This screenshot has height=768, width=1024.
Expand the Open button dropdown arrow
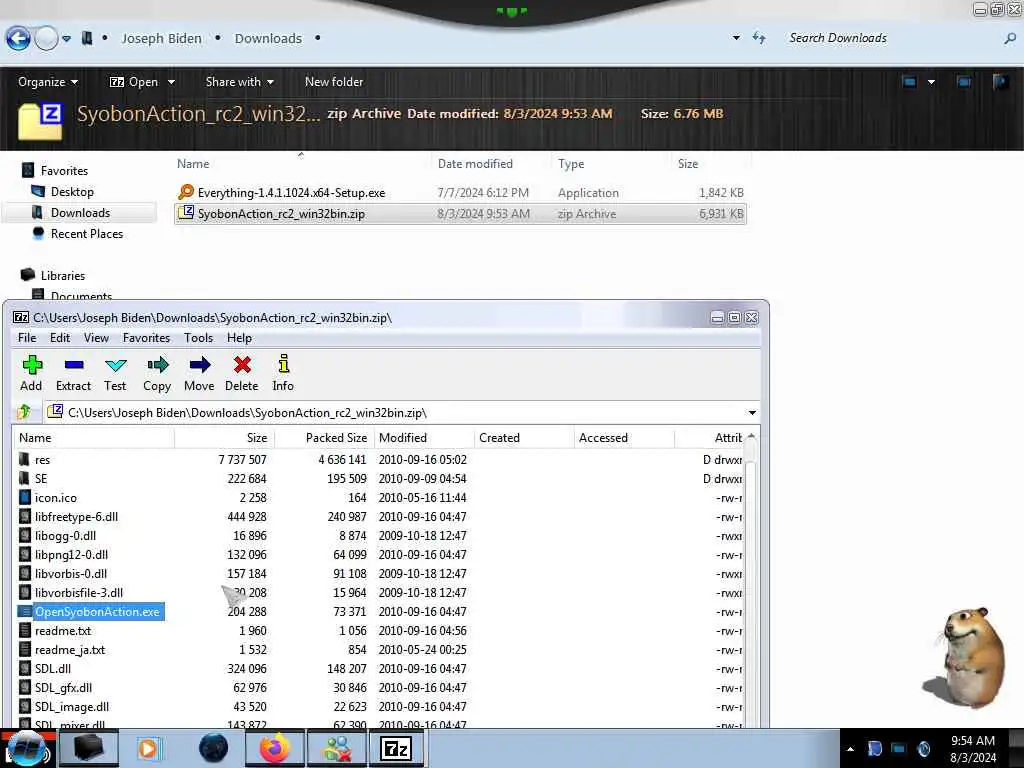[x=171, y=82]
